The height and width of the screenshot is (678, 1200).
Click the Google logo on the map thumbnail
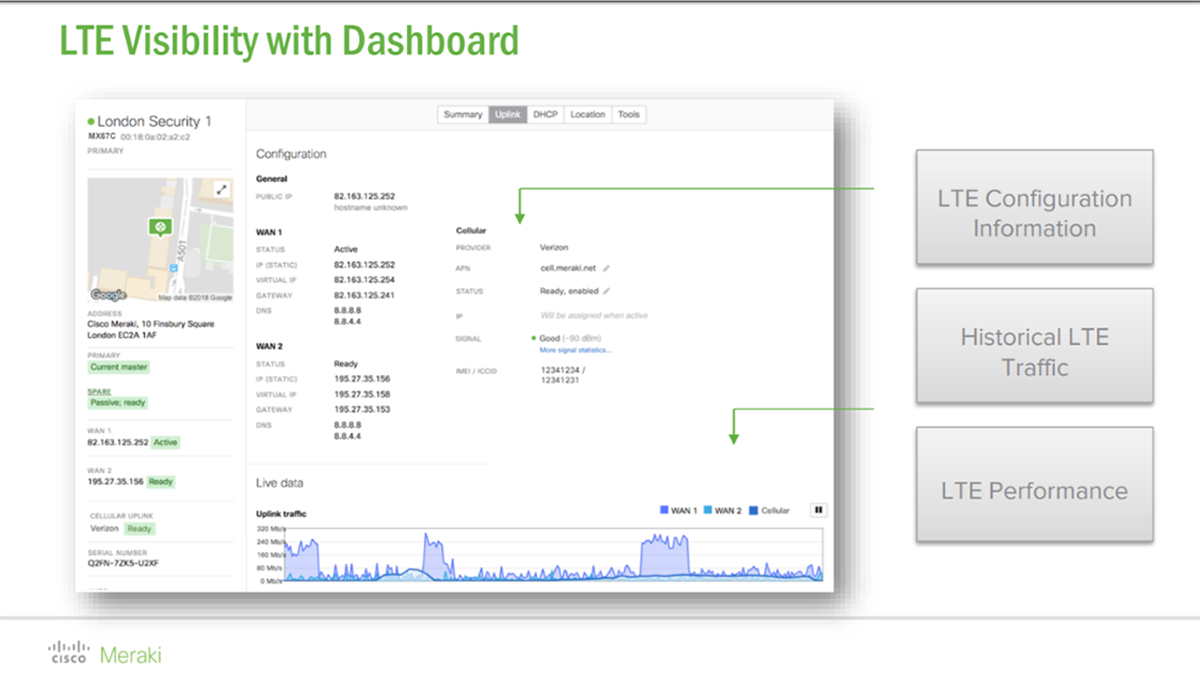(107, 295)
